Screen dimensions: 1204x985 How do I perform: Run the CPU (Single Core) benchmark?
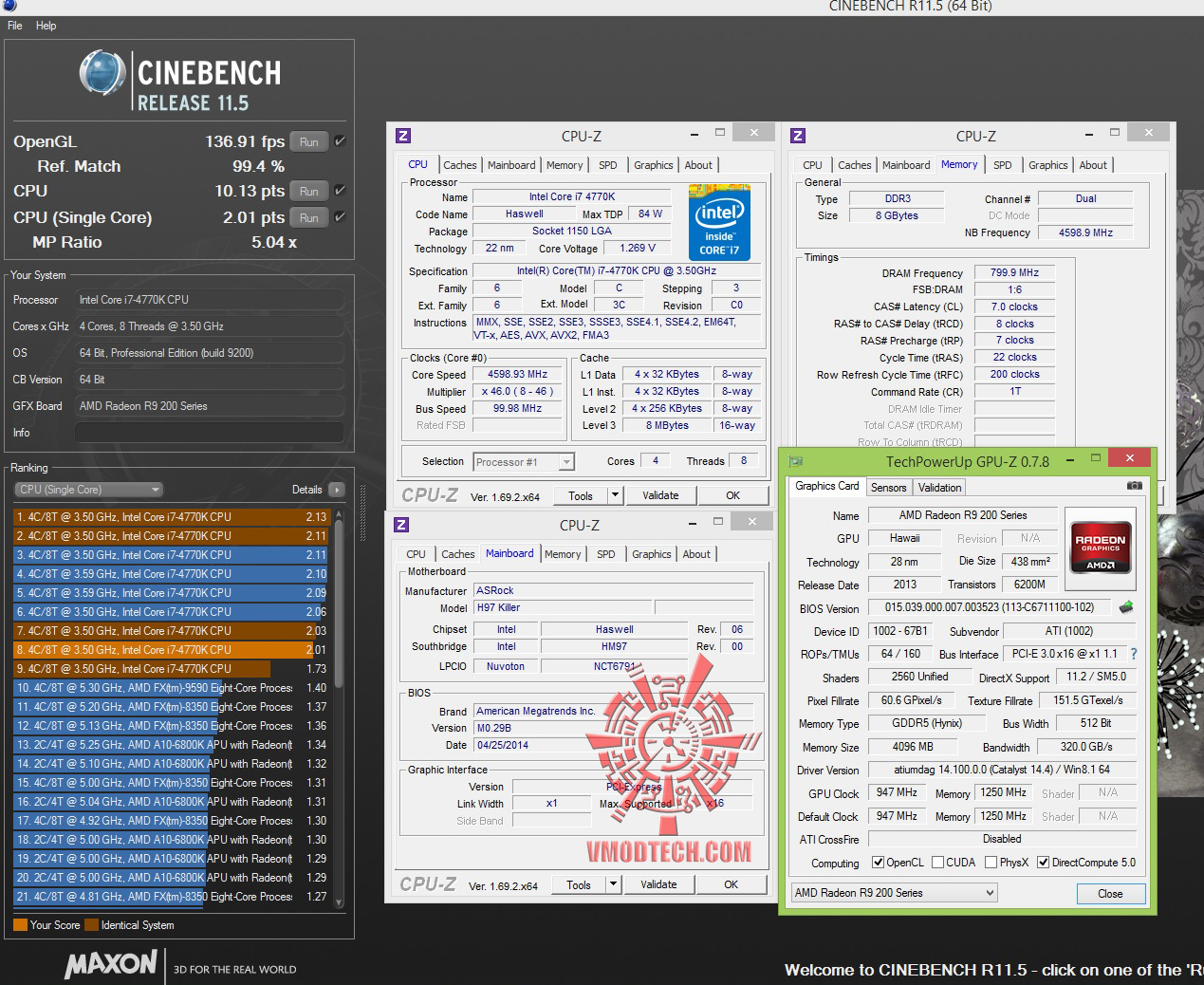[308, 217]
